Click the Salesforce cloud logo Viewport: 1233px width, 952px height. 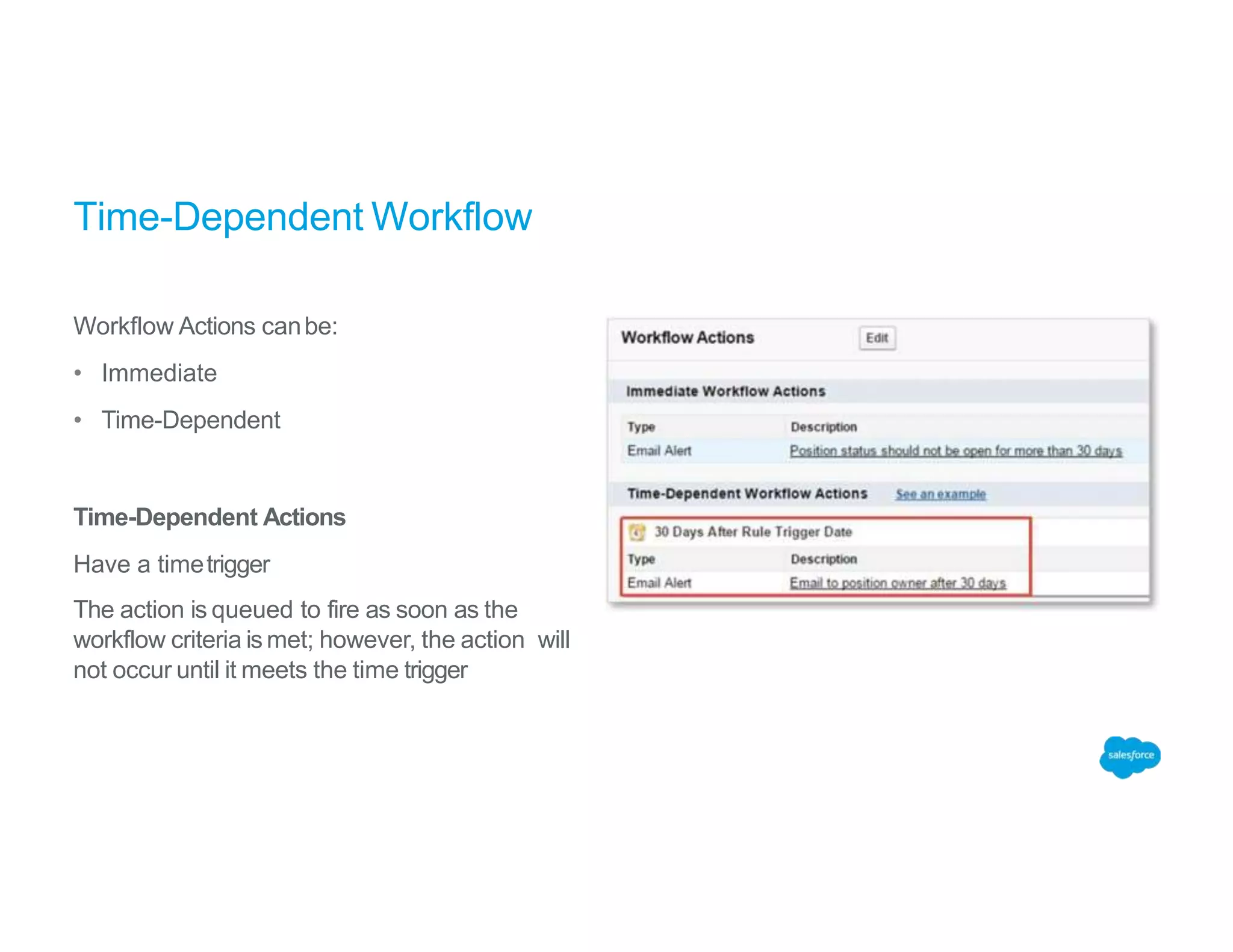coord(1129,756)
